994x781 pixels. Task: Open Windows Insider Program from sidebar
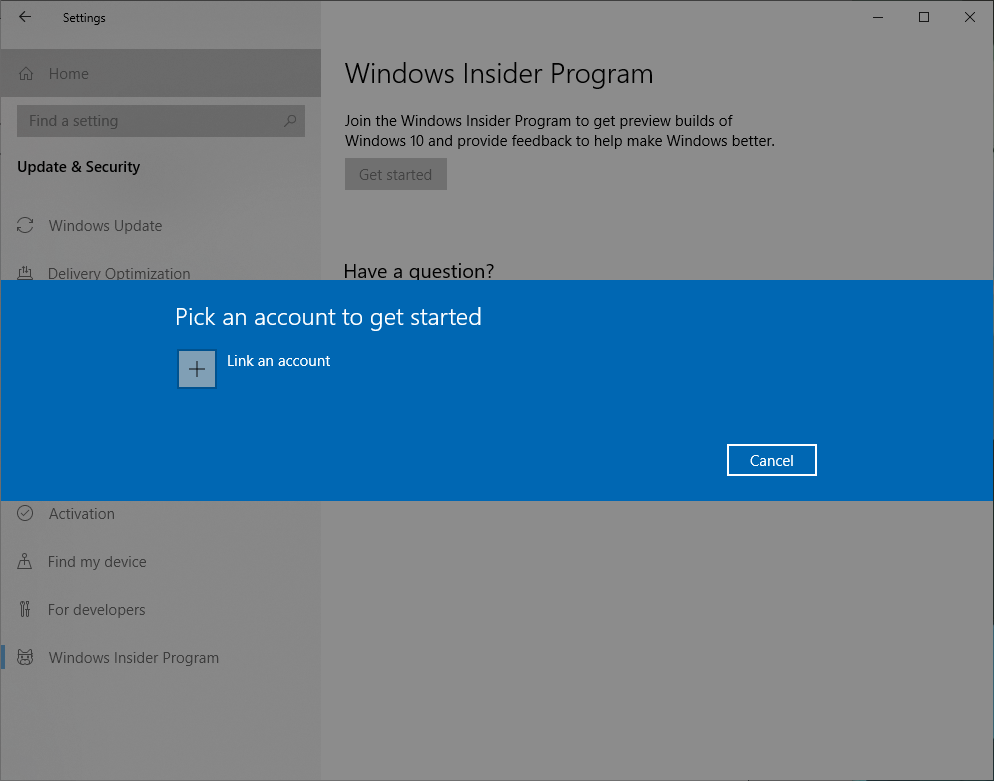pos(133,657)
